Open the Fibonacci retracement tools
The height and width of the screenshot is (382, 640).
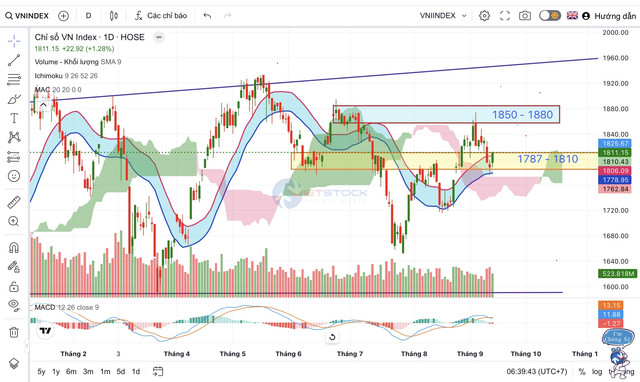(14, 80)
